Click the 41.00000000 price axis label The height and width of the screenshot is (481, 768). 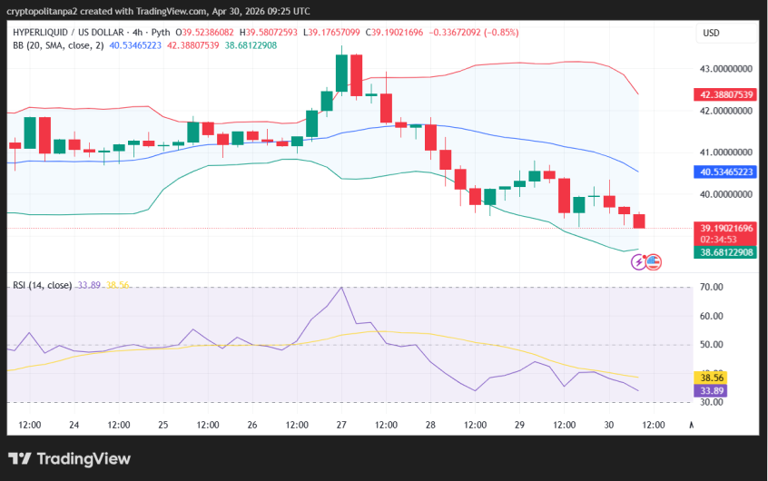tap(726, 153)
